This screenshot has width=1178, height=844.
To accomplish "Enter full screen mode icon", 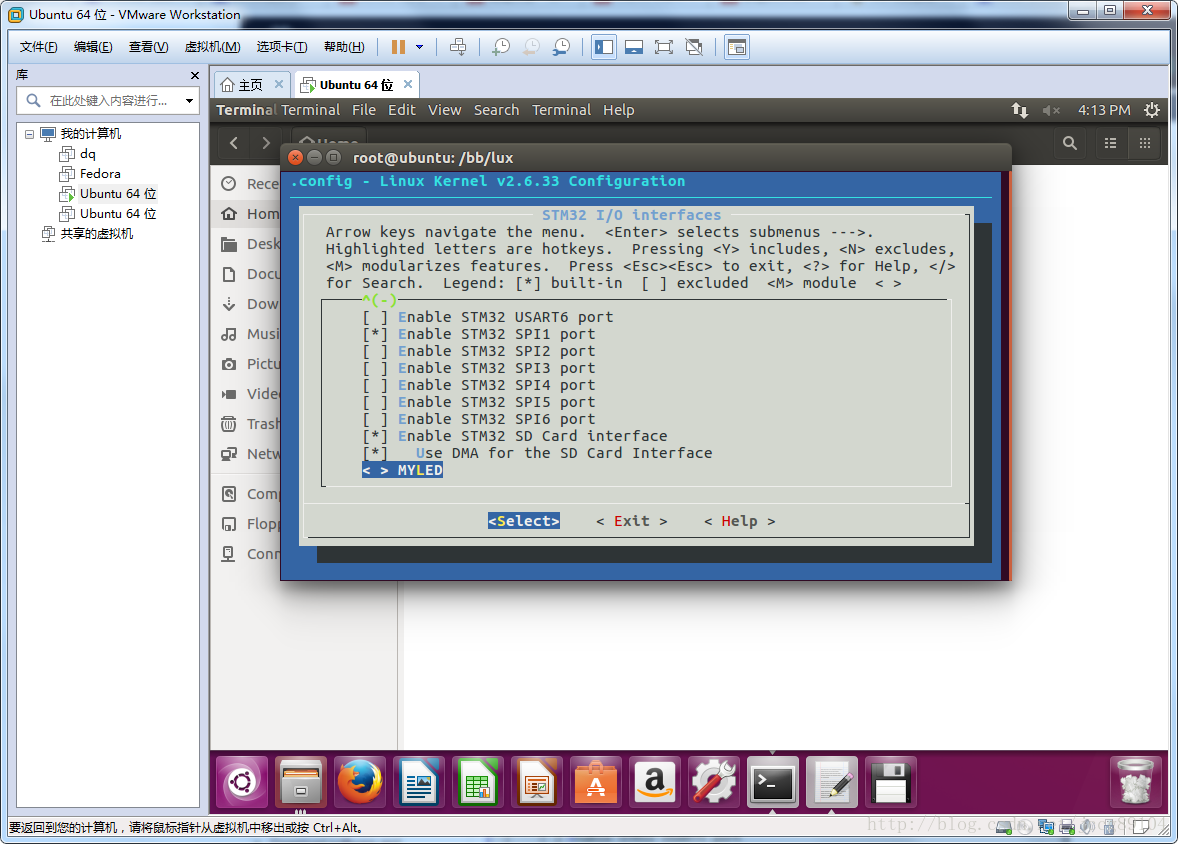I will (x=663, y=47).
